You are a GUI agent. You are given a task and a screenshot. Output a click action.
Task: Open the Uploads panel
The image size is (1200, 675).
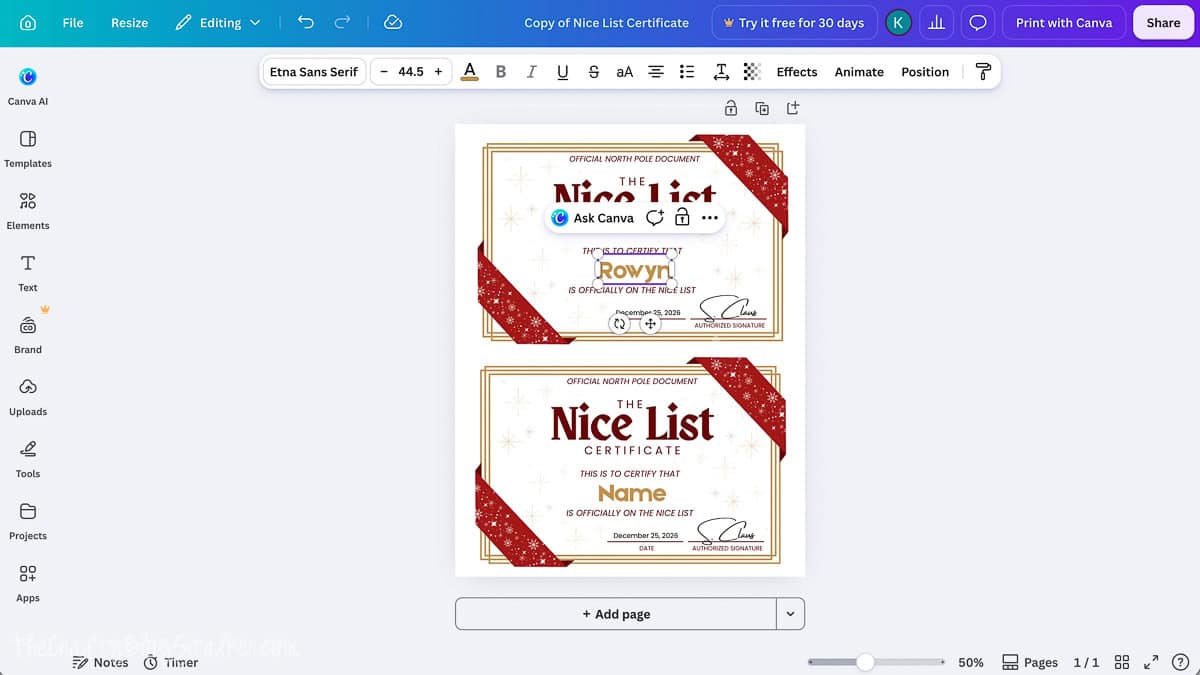pyautogui.click(x=28, y=396)
